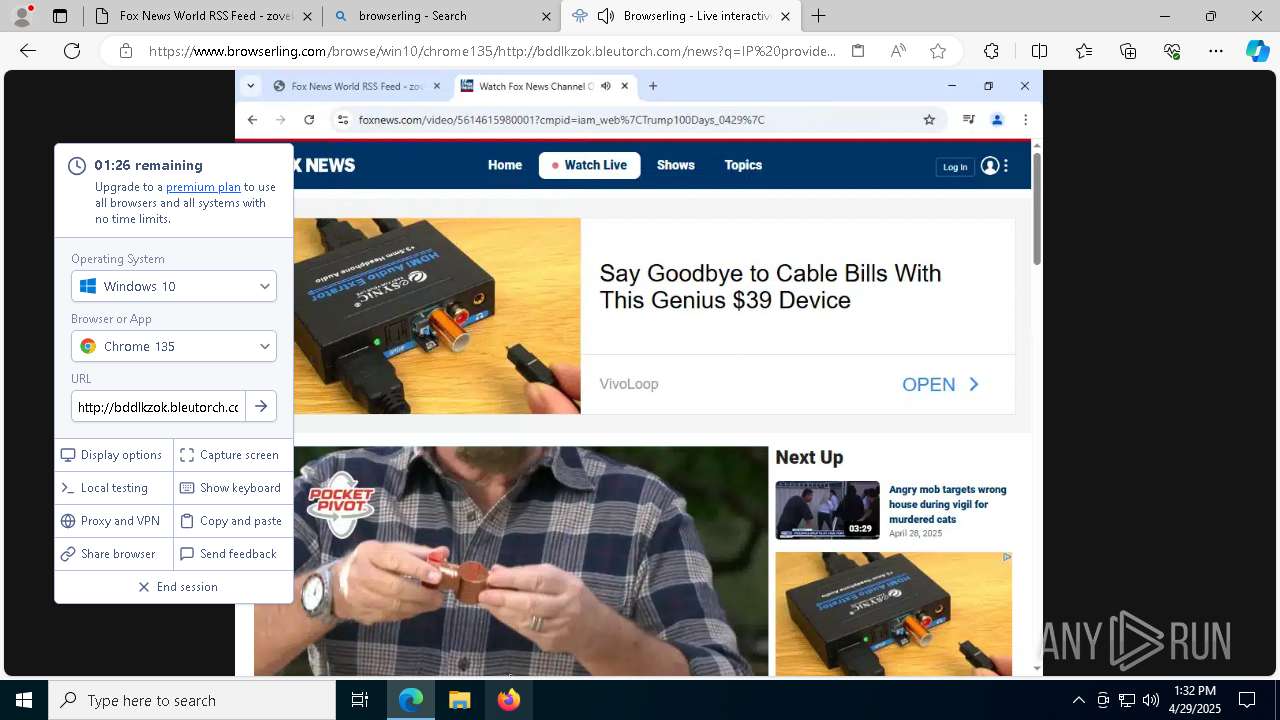Screen dimensions: 1280x720
Task: Click Send feedback button
Action: [x=233, y=554]
